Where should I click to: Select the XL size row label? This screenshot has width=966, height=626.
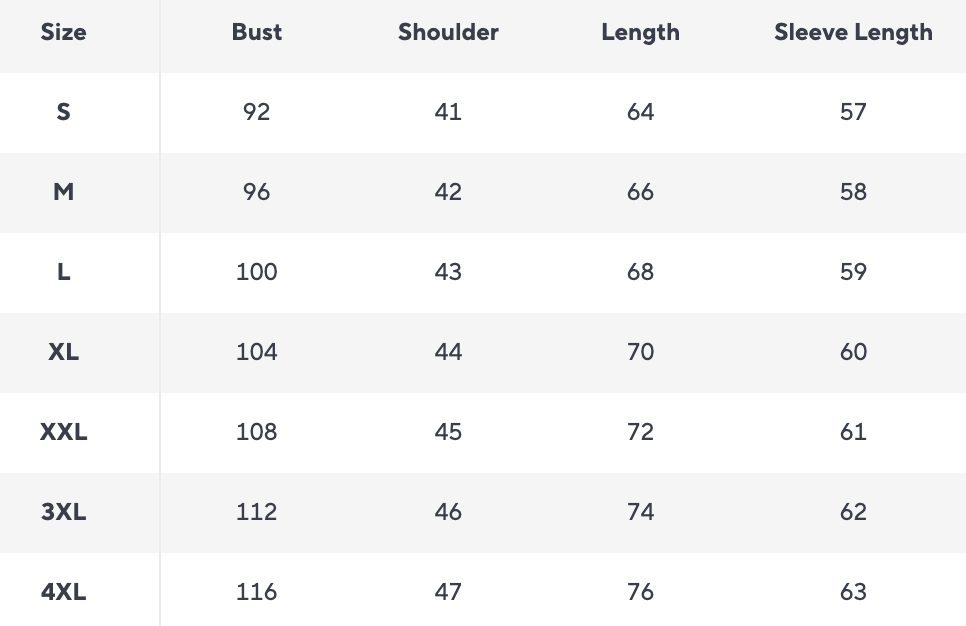point(63,352)
